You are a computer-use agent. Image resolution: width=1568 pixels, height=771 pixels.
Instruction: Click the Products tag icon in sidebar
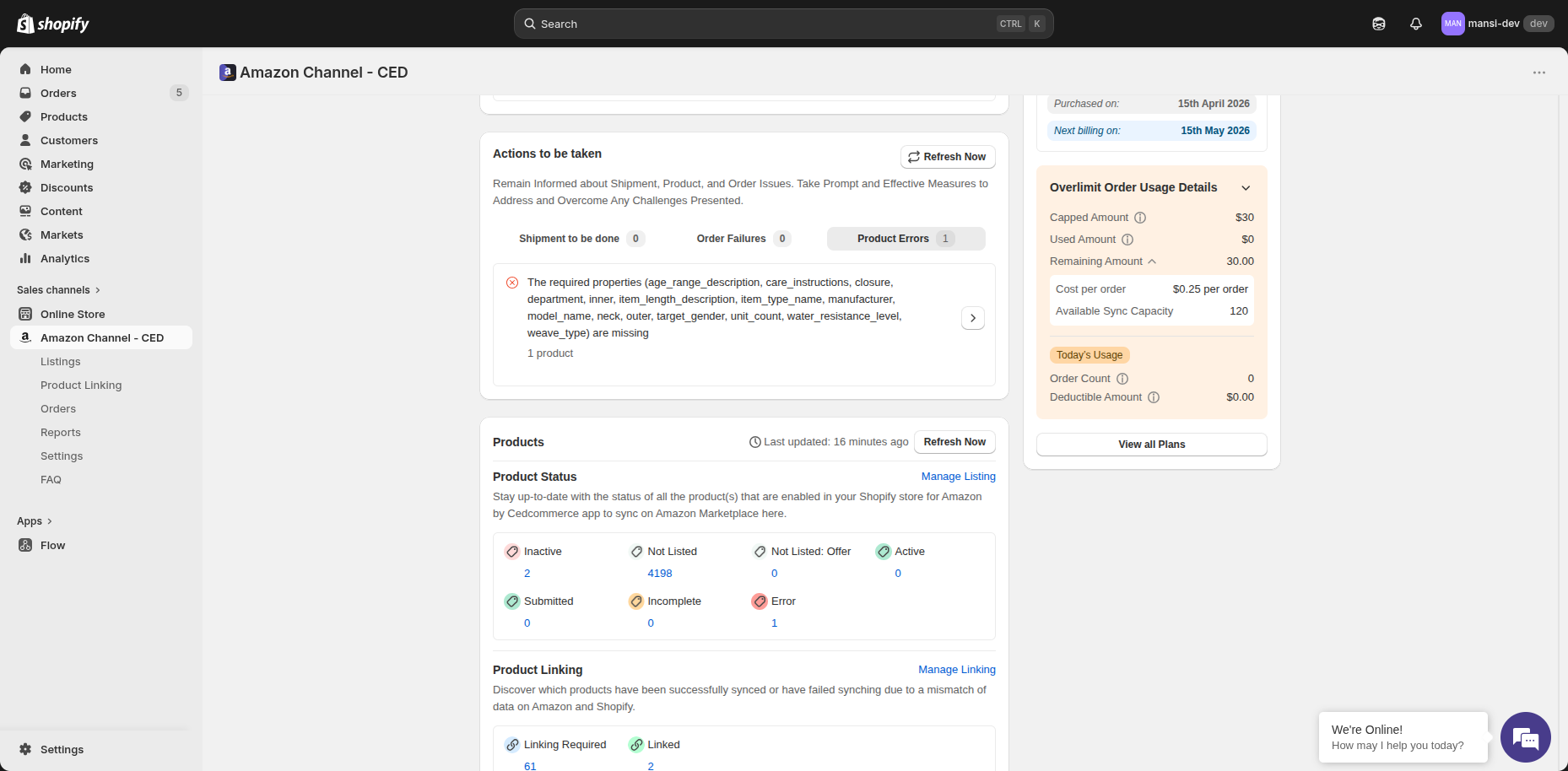[x=25, y=116]
